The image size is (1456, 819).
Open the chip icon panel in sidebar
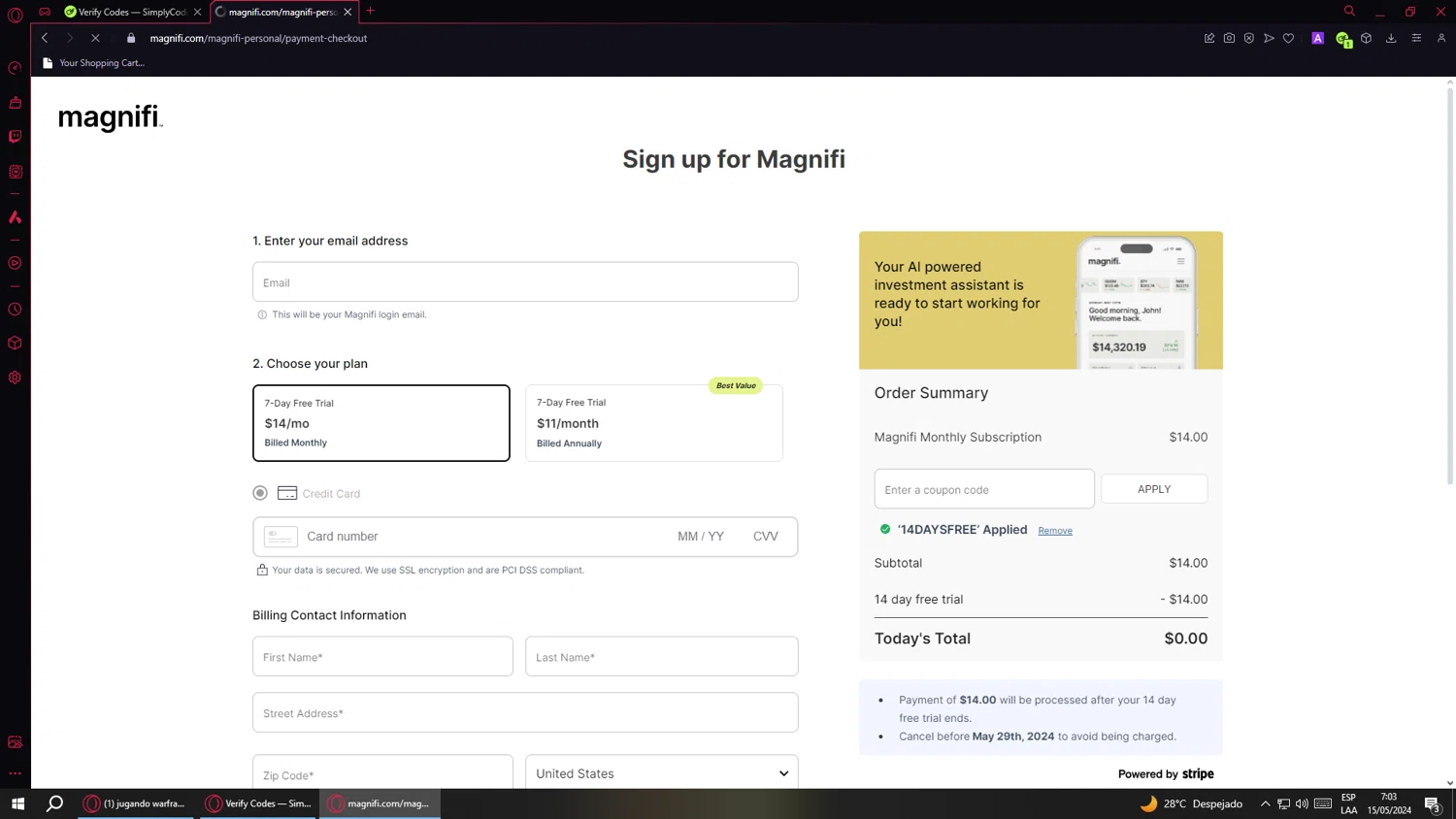[15, 172]
